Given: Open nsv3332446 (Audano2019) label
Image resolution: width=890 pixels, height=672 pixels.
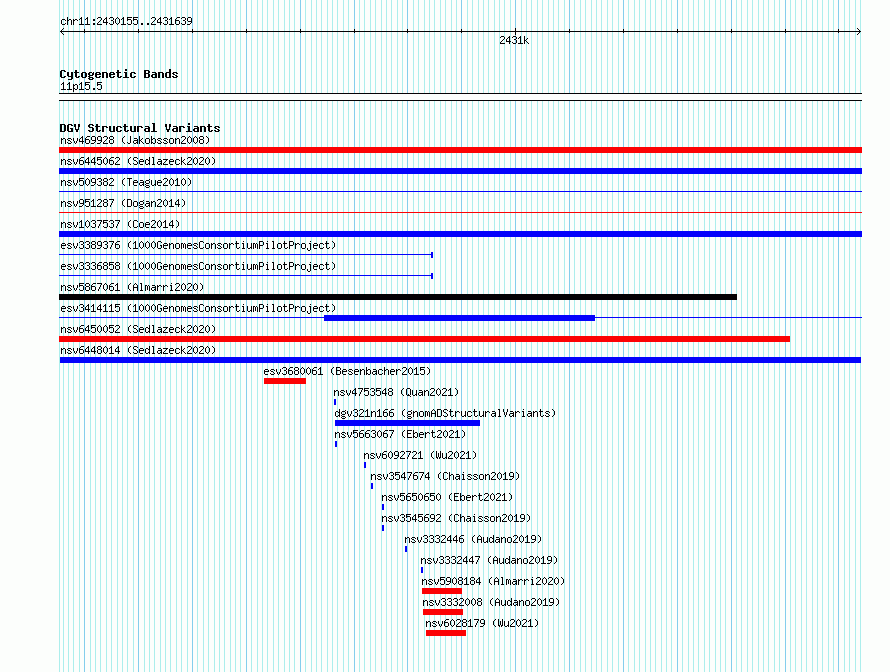Looking at the screenshot, I should tap(473, 539).
